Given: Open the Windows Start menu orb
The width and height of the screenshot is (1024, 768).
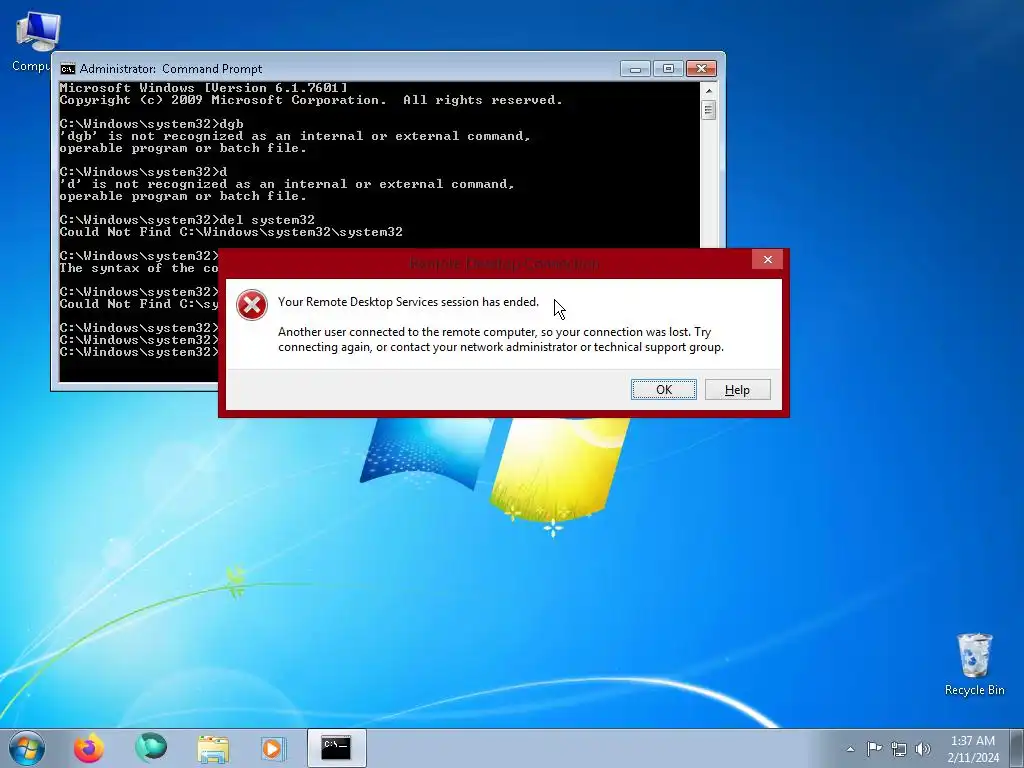Looking at the screenshot, I should pos(27,748).
